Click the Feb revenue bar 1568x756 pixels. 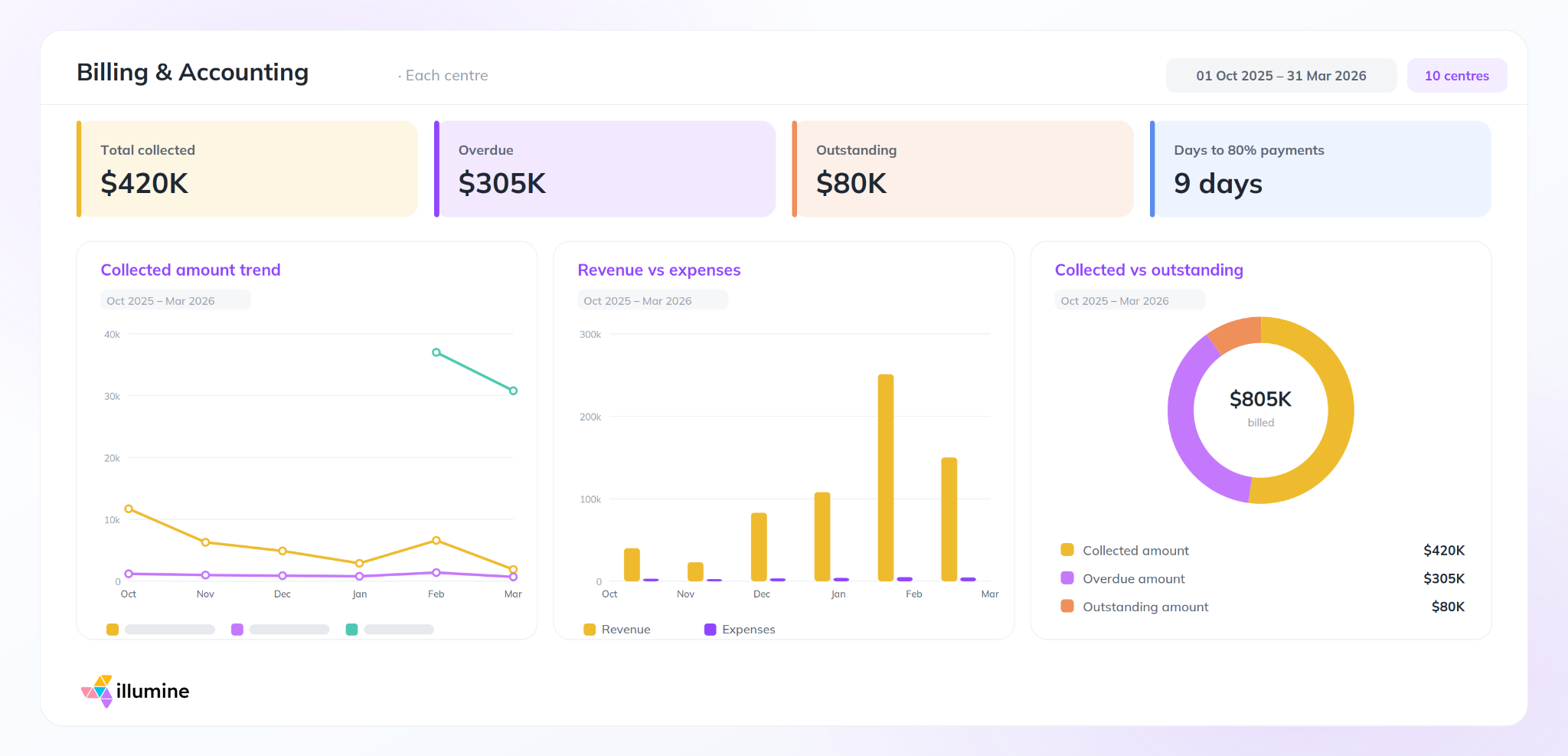click(886, 477)
